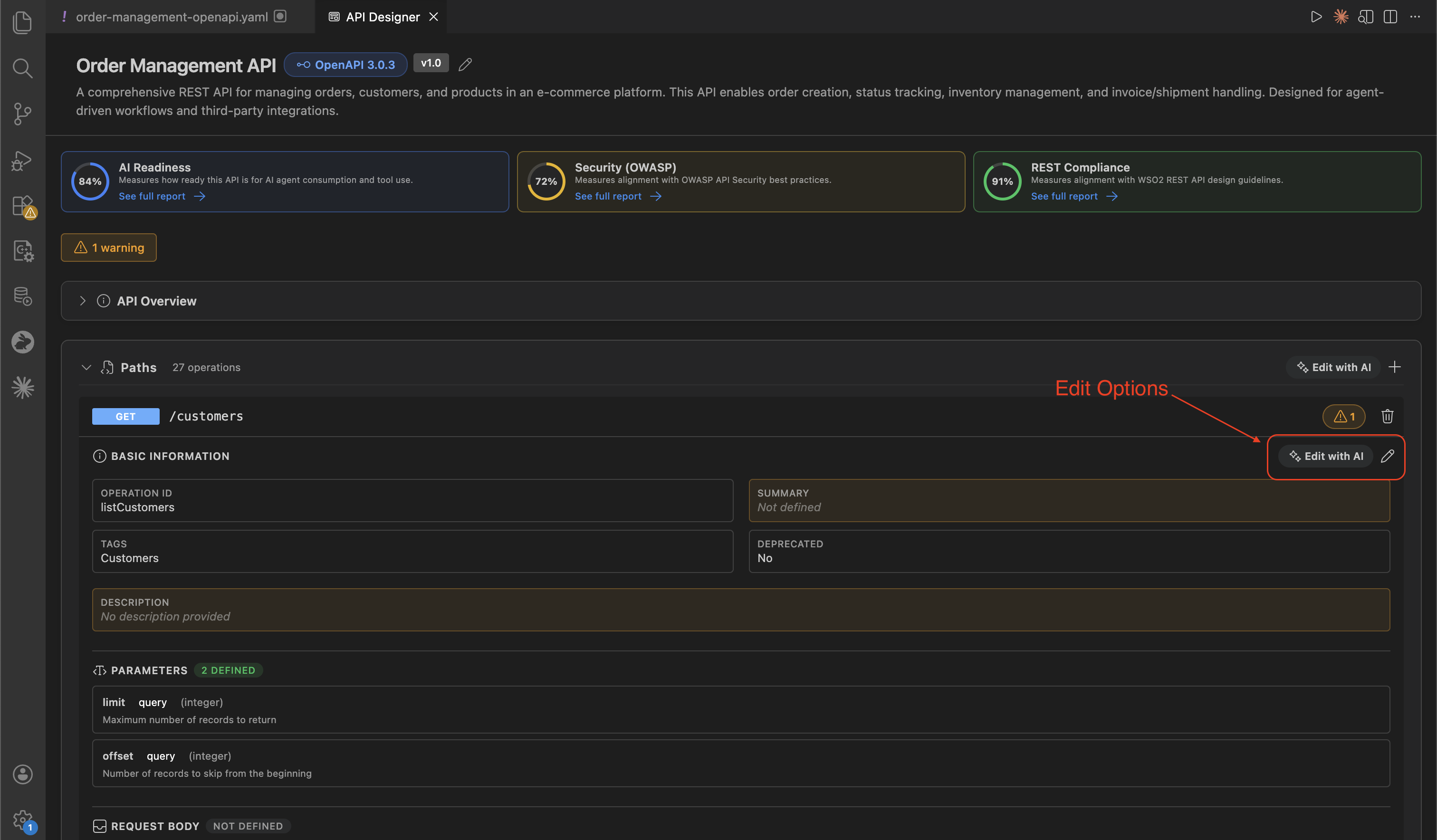The height and width of the screenshot is (840, 1437).
Task: Select the API Designer tab
Action: tap(382, 17)
